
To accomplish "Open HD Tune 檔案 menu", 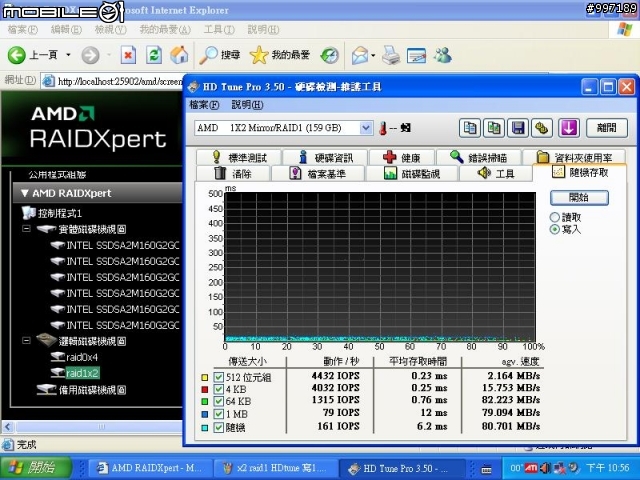I will (x=204, y=105).
